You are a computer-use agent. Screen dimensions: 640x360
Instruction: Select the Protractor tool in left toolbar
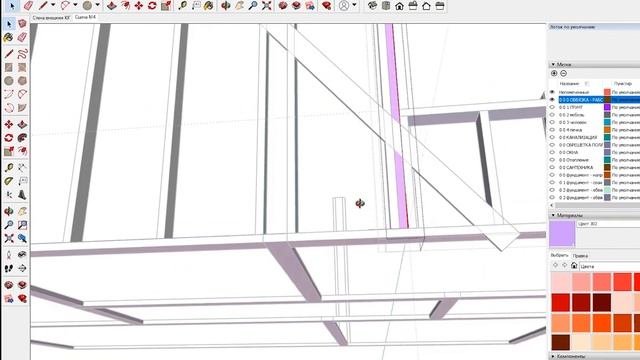tap(9, 181)
